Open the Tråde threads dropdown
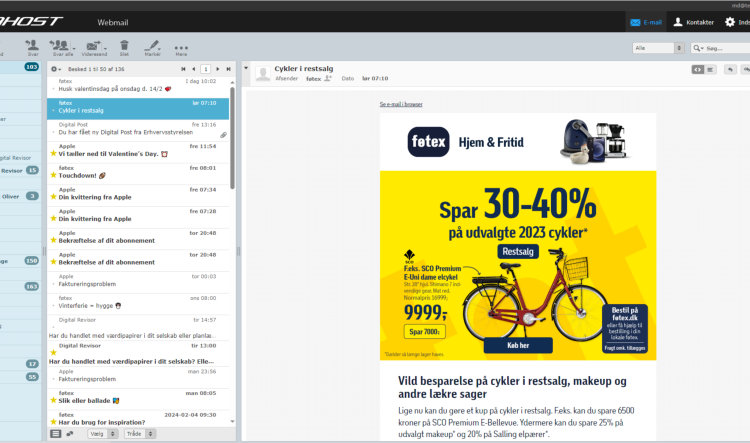Viewport: 750px width, 443px height. point(139,434)
